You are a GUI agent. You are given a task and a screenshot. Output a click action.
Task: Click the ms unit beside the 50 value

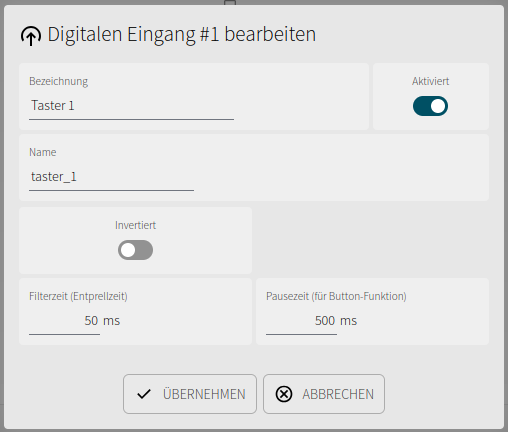point(111,321)
